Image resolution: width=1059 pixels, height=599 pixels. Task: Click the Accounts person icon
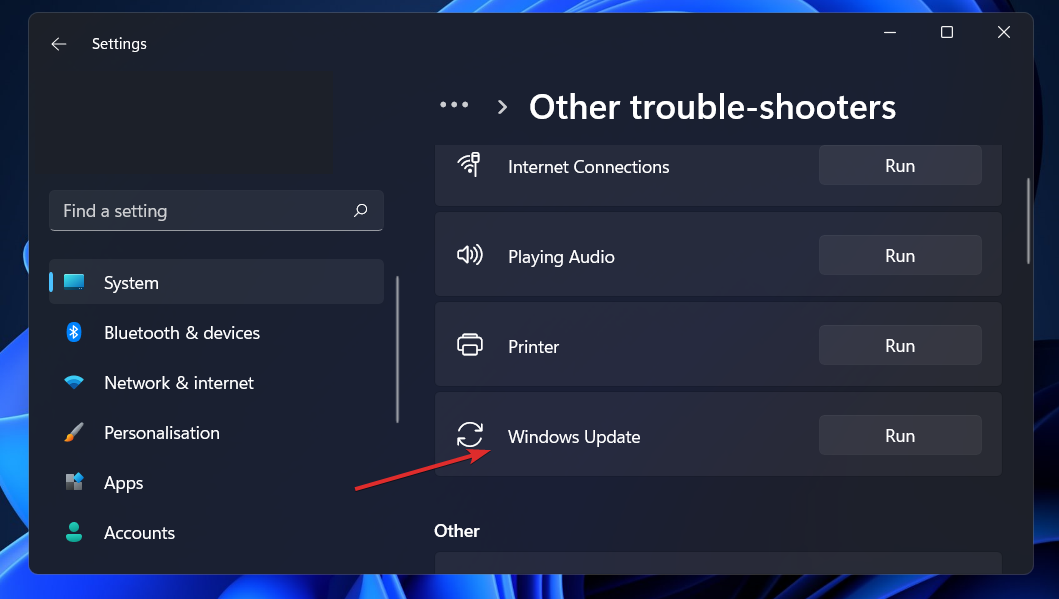[72, 532]
